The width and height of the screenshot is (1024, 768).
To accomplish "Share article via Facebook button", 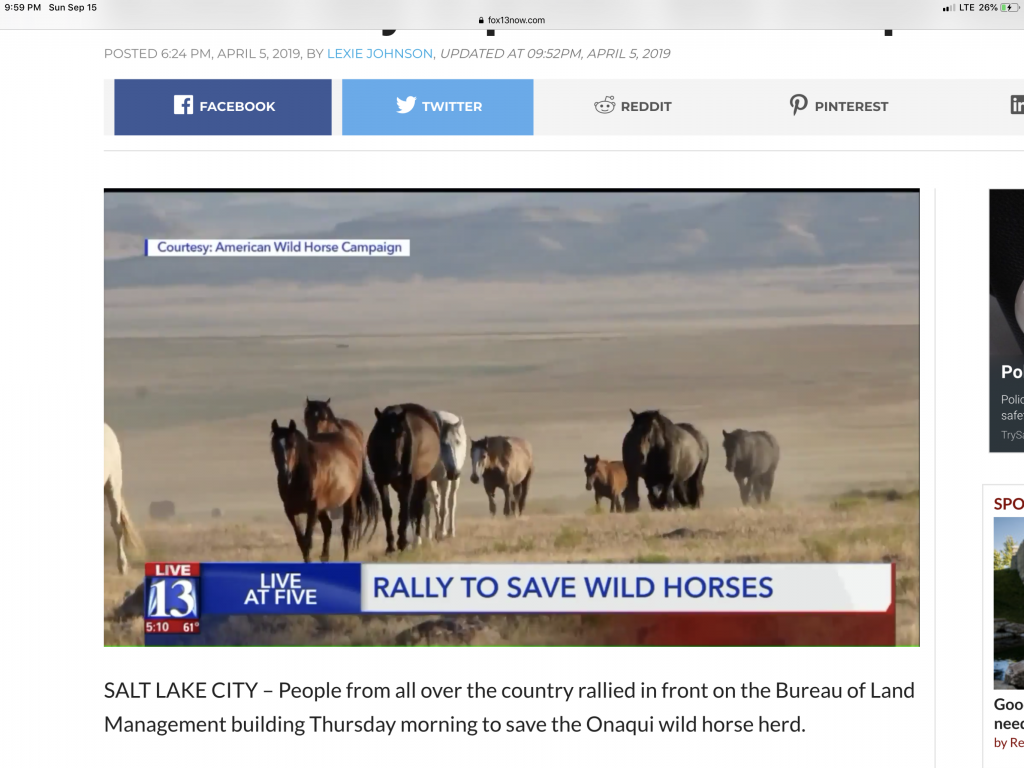I will [x=223, y=107].
